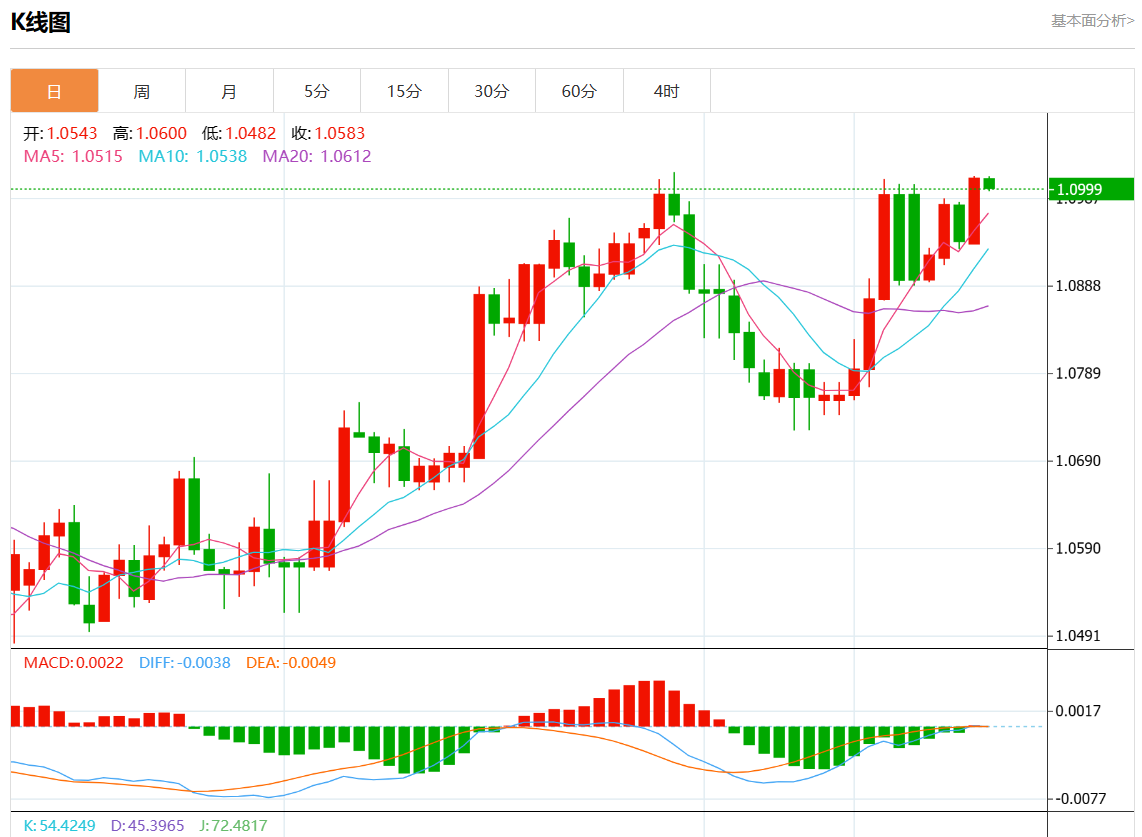Click the green 1.0999 current price tag
Screen dimensions: 1142x837
[1090, 189]
